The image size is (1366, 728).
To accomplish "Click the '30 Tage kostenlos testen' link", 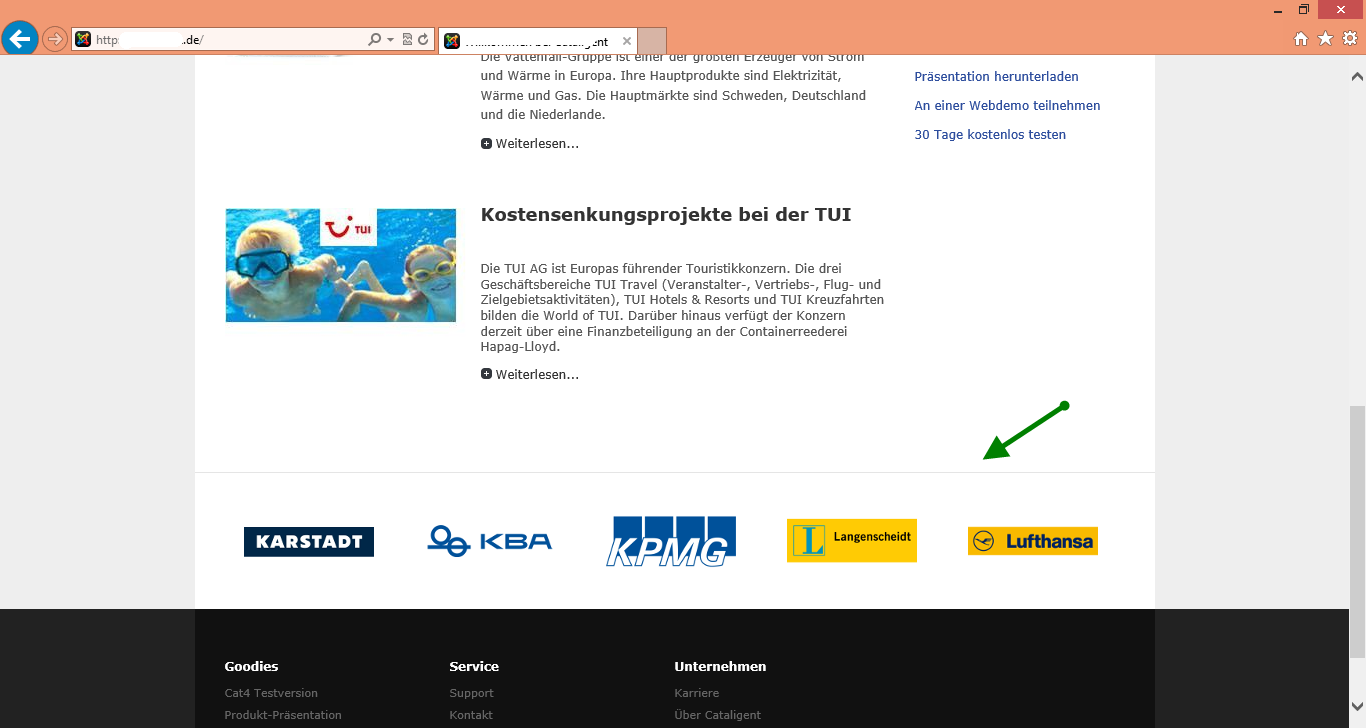I will (x=990, y=135).
